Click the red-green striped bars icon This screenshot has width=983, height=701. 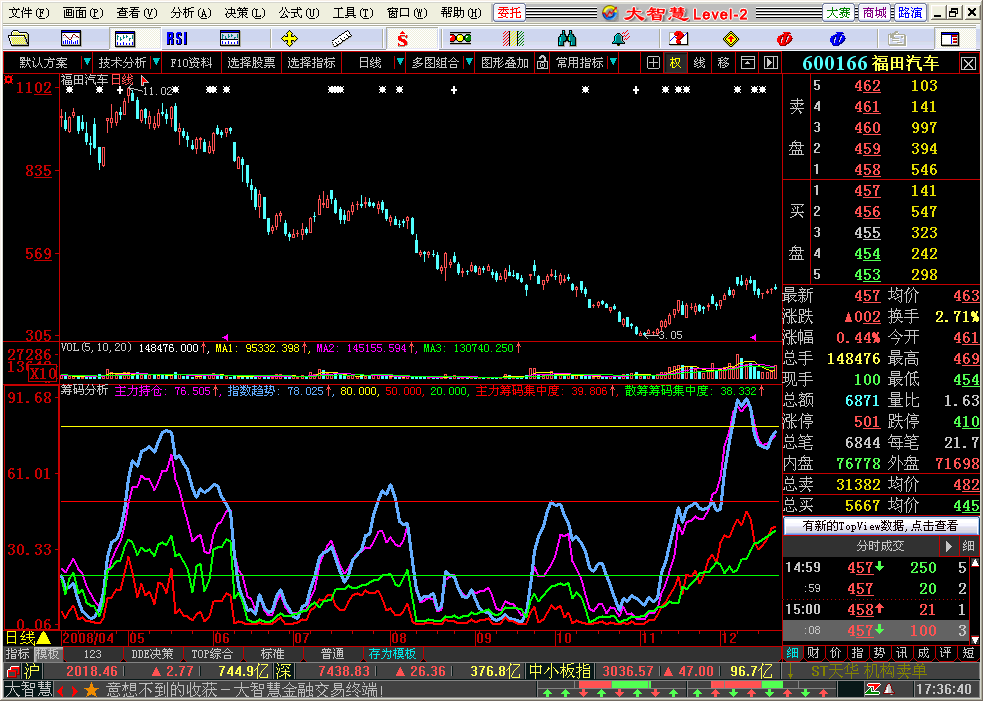513,39
